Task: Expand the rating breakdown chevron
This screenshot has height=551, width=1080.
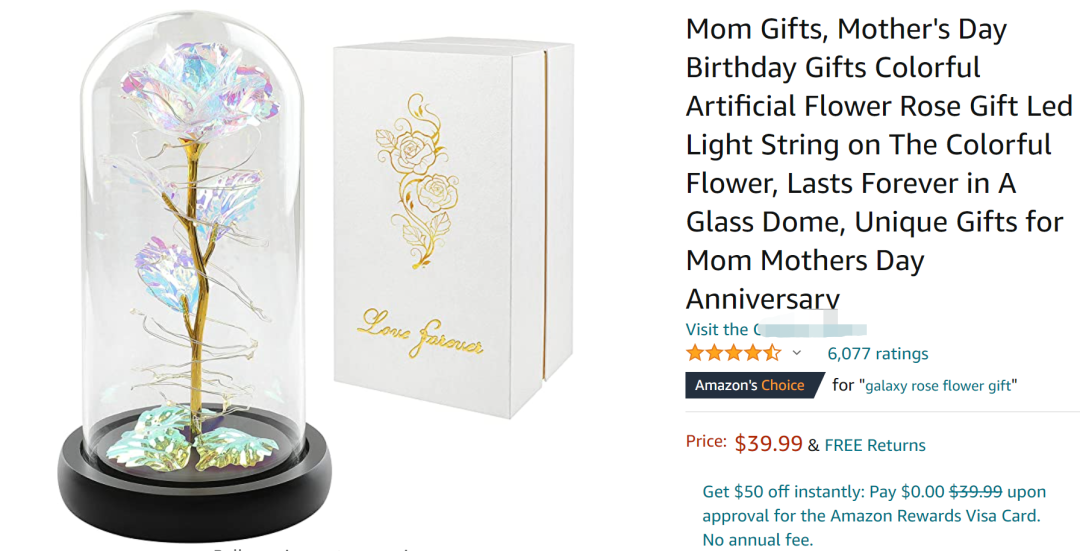Action: coord(797,353)
